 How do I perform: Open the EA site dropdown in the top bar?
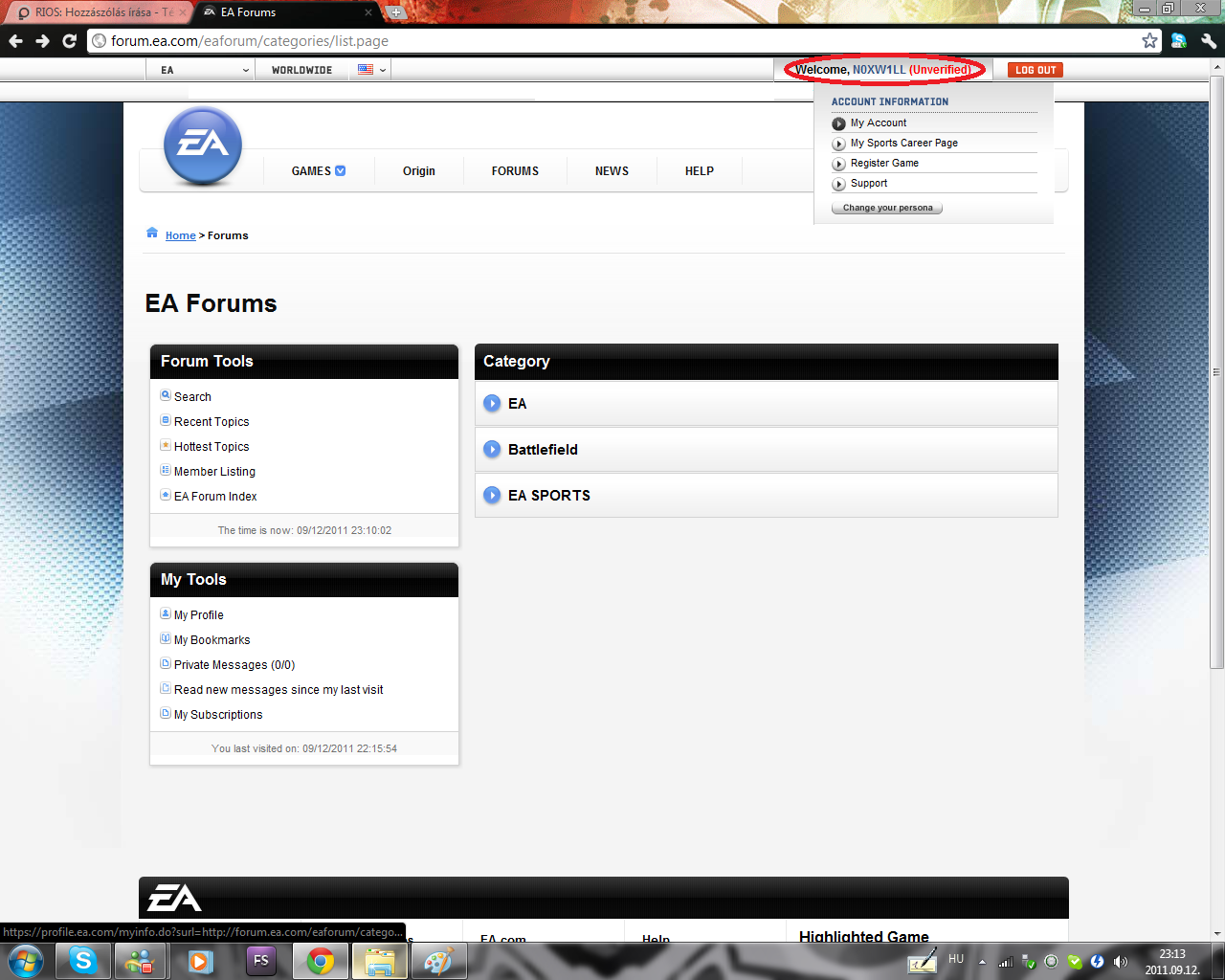[201, 70]
